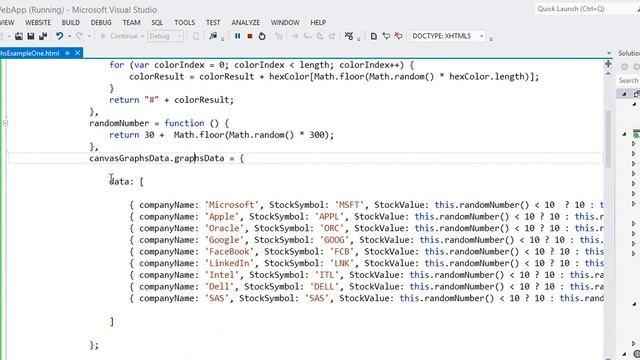
Task: Open the HELP menu
Action: (x=318, y=22)
